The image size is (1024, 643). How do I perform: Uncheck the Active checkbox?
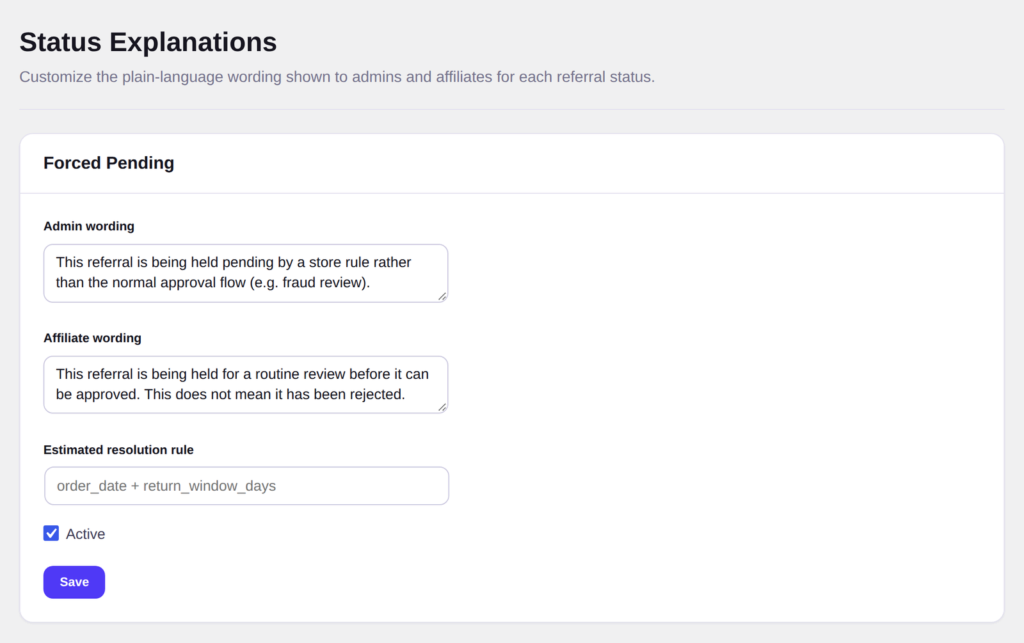pos(51,533)
